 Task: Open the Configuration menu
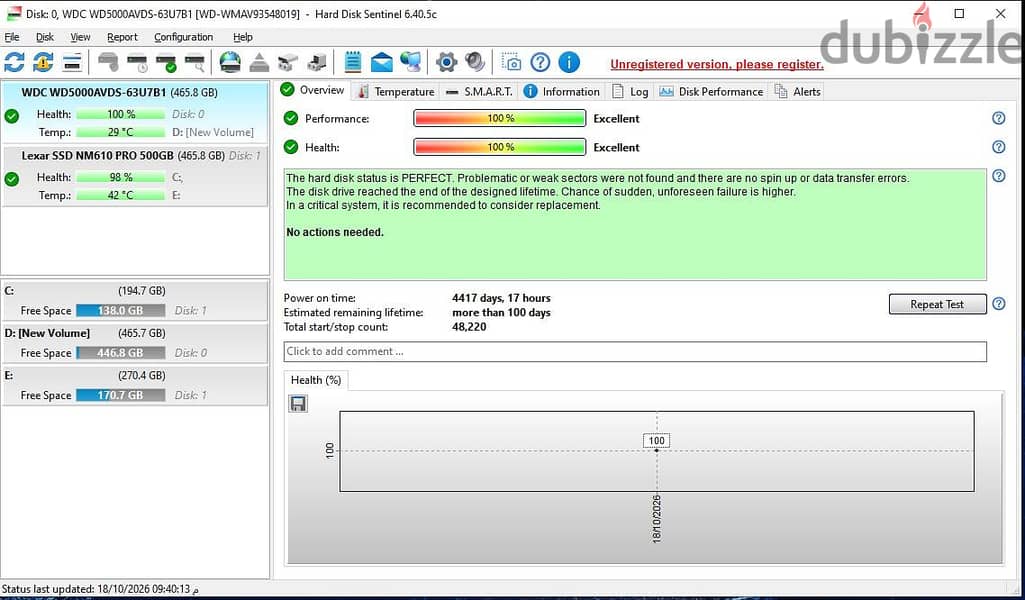pyautogui.click(x=184, y=37)
